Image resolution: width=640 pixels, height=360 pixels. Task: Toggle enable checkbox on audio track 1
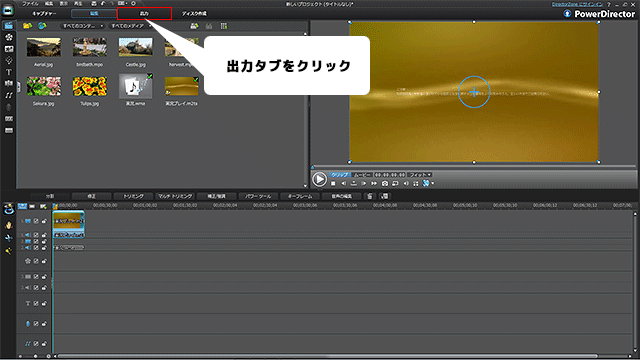point(36,235)
